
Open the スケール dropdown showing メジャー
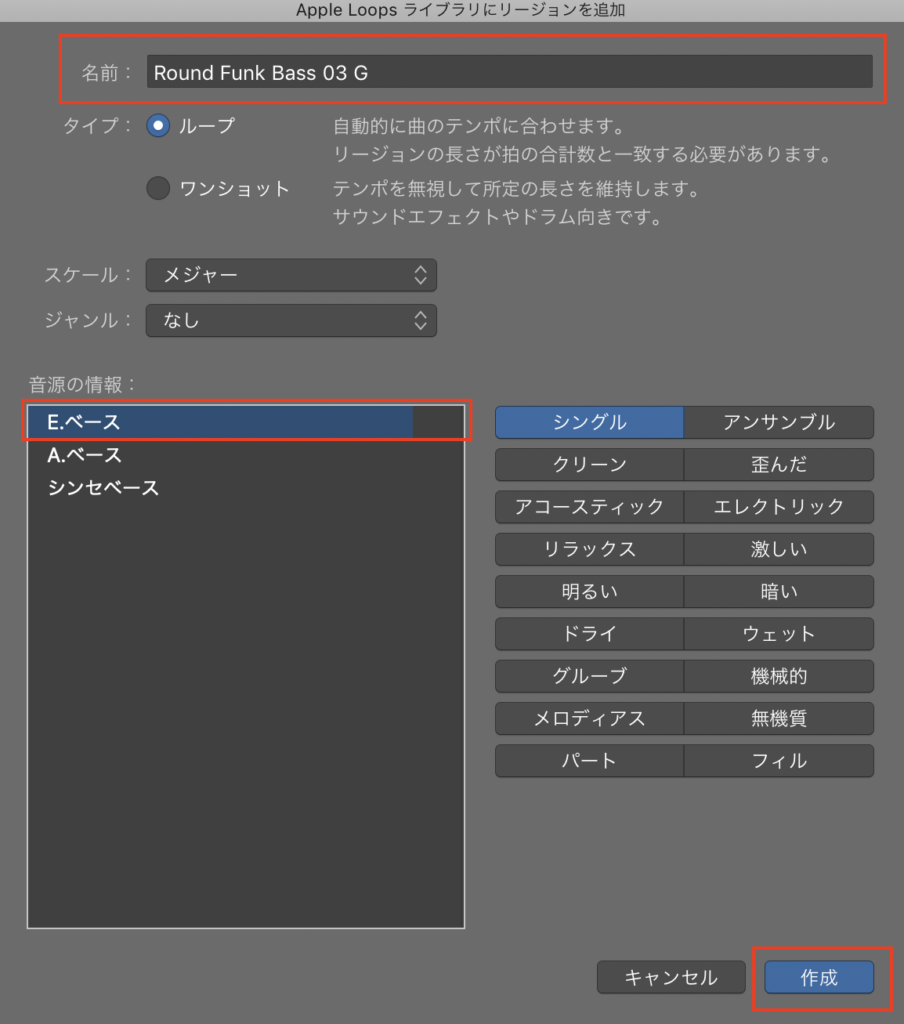(291, 275)
